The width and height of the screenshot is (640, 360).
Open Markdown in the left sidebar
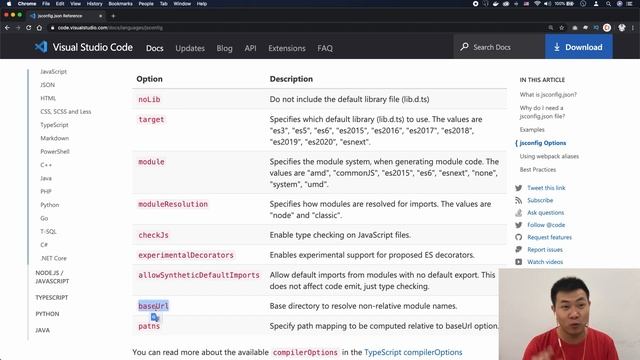point(55,138)
